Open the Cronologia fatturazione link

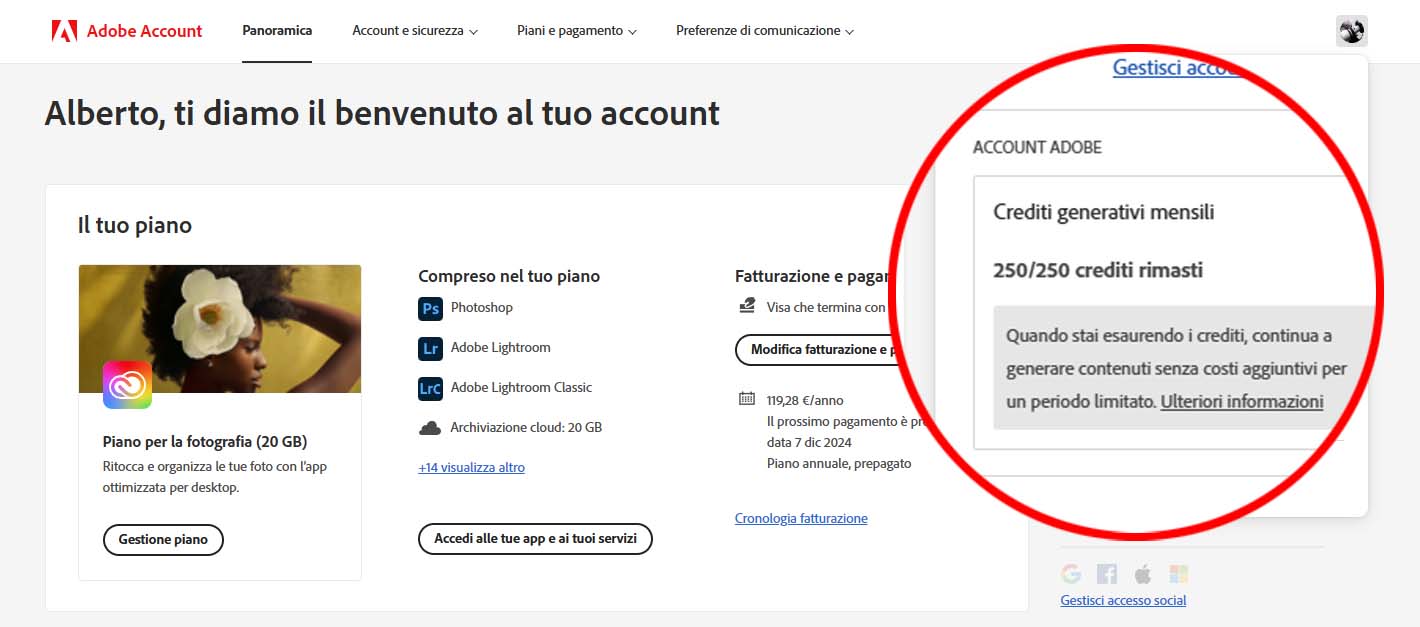801,518
